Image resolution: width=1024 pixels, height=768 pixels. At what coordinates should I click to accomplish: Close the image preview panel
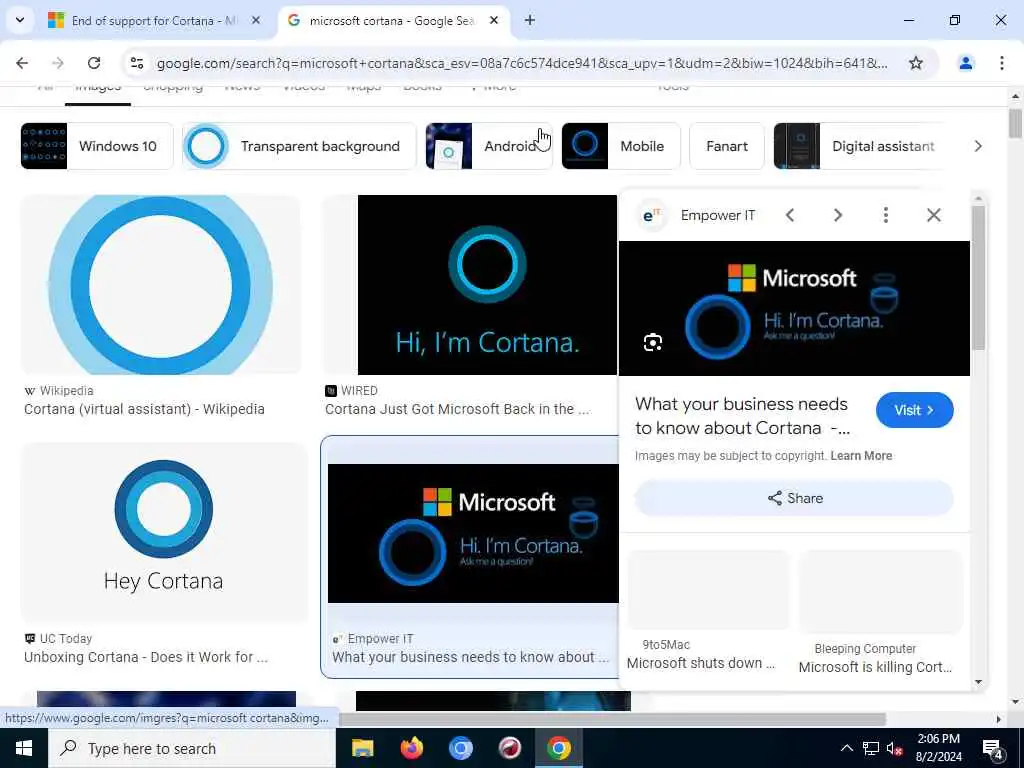934,215
